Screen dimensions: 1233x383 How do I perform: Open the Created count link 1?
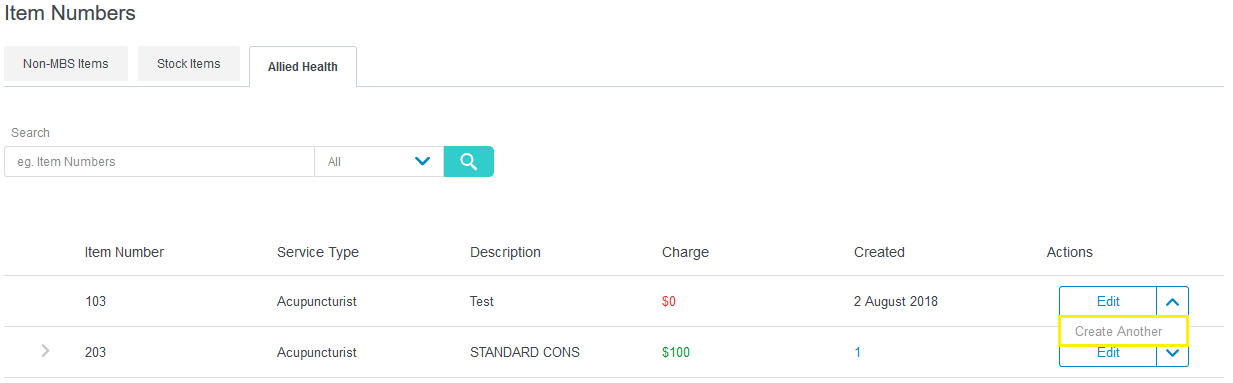(858, 352)
